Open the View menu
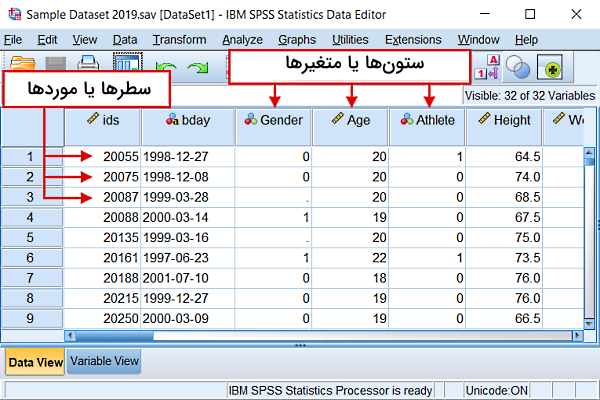The width and height of the screenshot is (600, 400). click(x=85, y=40)
